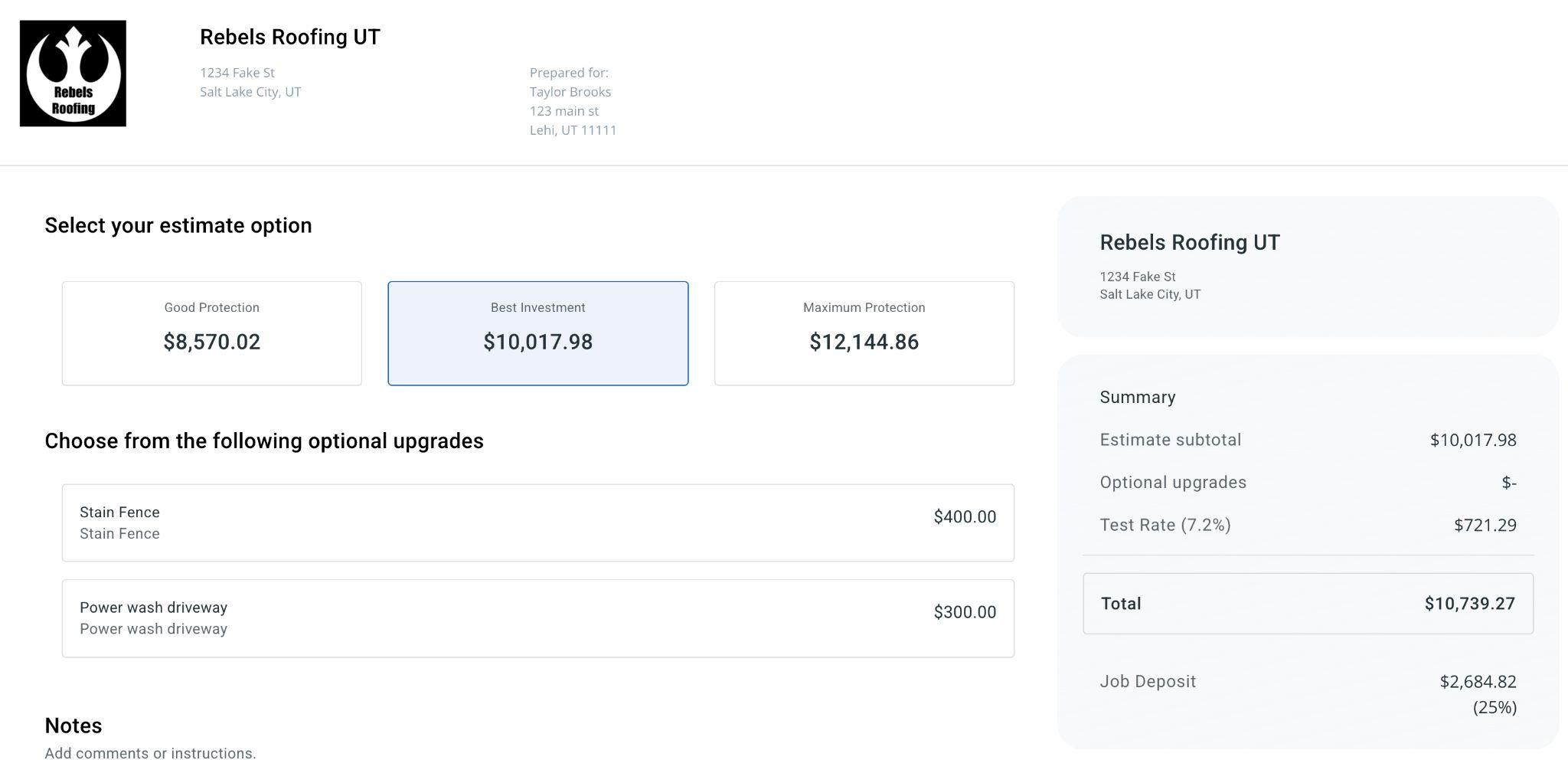This screenshot has width=1568, height=760.
Task: Click the $400.00 Stain Fence price
Action: point(965,517)
